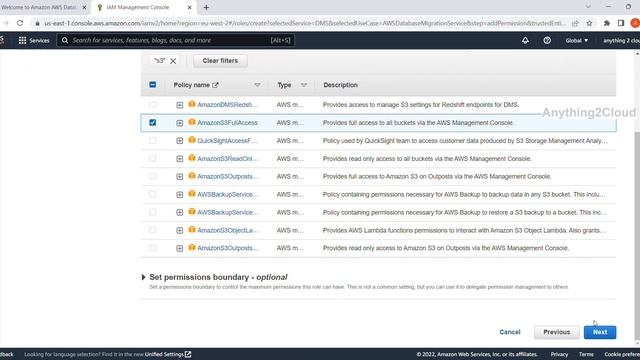The height and width of the screenshot is (360, 640).
Task: Check the QuickSightAccessF... policy checkbox
Action: [153, 140]
